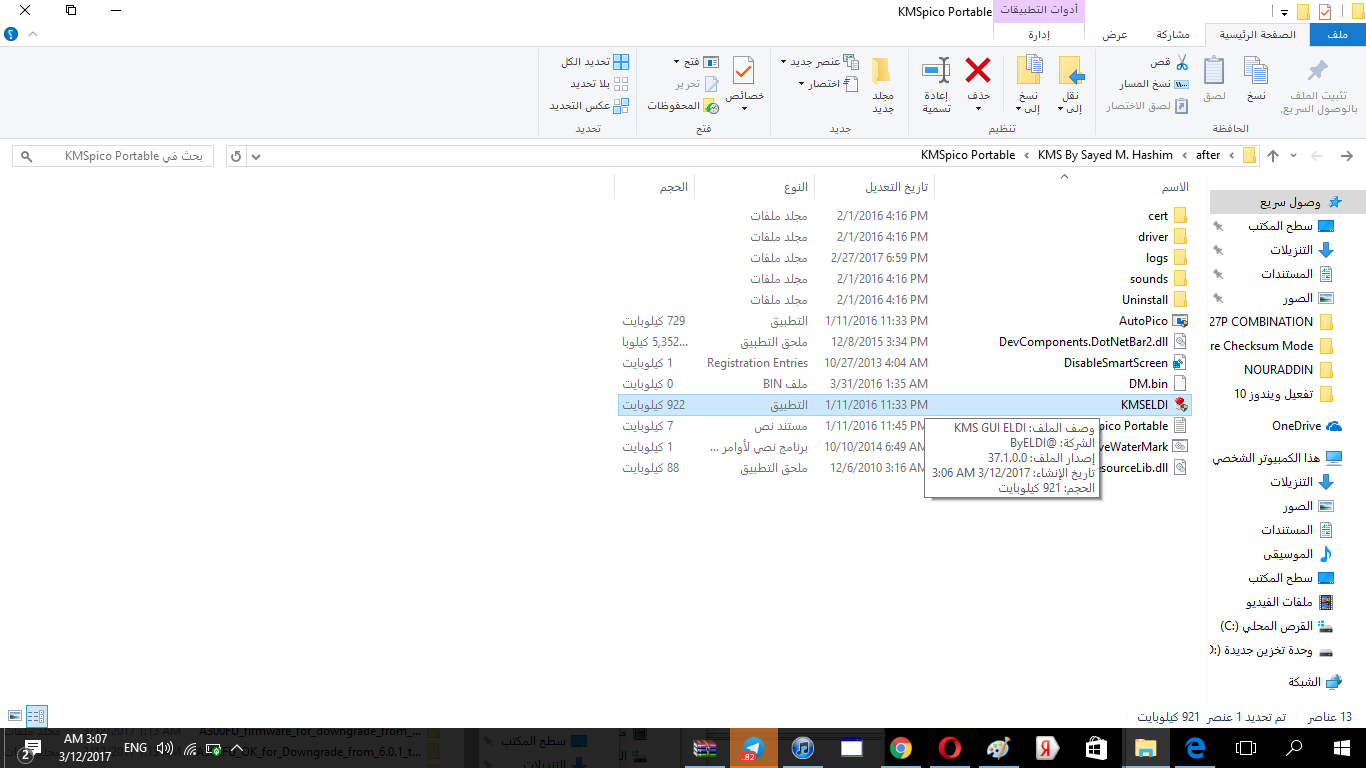The height and width of the screenshot is (768, 1366).
Task: Switch to the View (عرض) tab
Action: coord(1115,34)
